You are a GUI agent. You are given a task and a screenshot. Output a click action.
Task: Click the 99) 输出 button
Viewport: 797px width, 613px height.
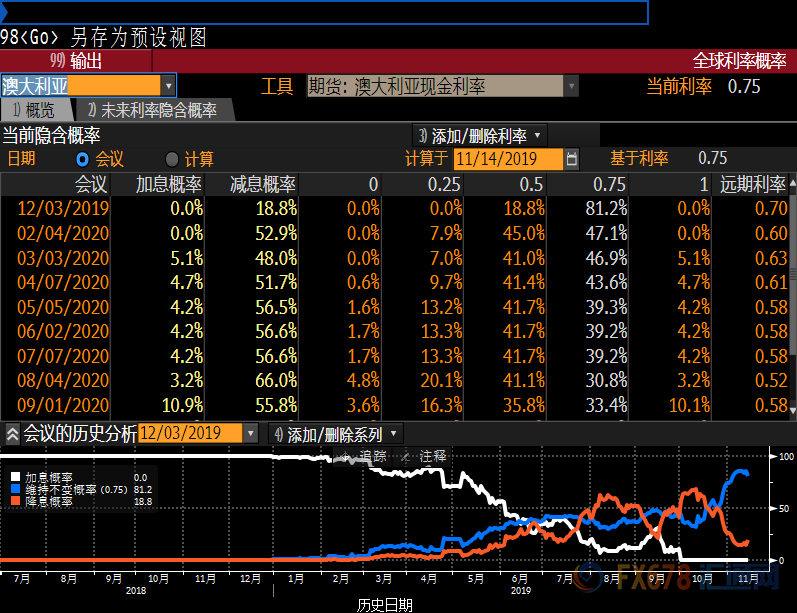pyautogui.click(x=76, y=60)
